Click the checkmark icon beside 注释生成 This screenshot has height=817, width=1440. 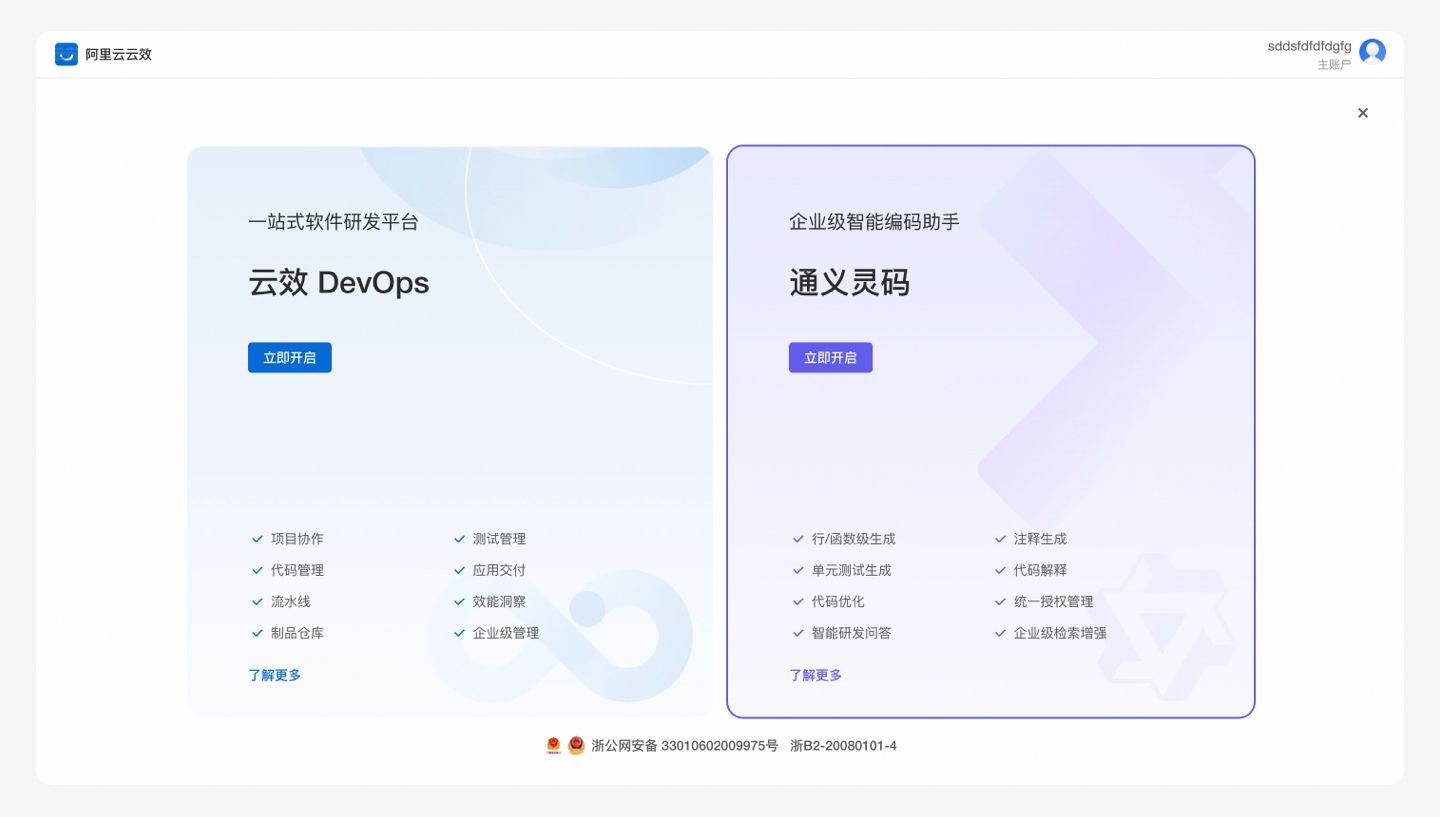click(1000, 539)
